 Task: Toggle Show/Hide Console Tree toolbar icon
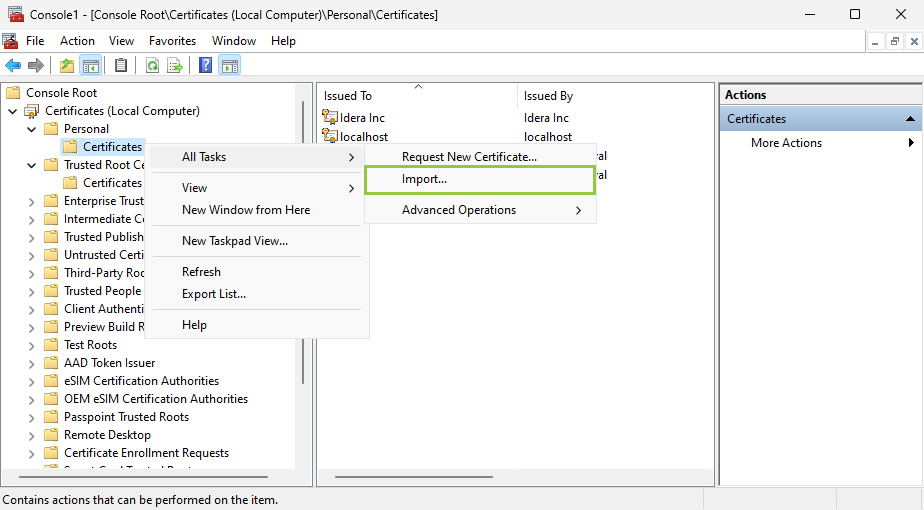click(x=91, y=65)
